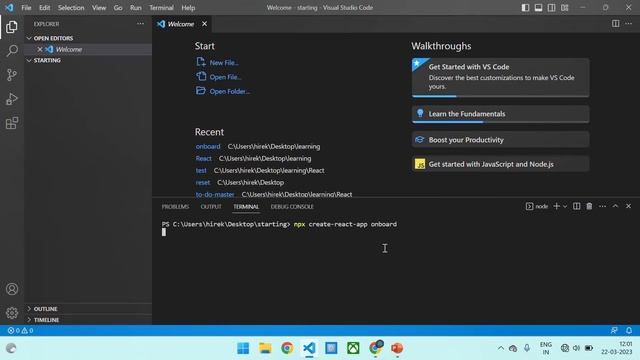The image size is (640, 360).
Task: Collapse the STARTING folder section
Action: 88,60
